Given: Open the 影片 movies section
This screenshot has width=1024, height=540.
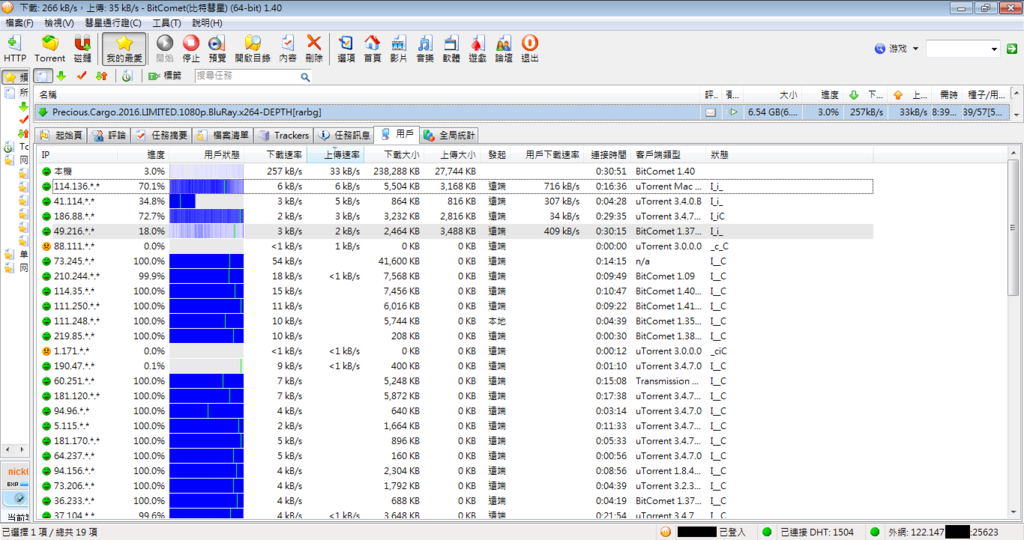Looking at the screenshot, I should (398, 49).
